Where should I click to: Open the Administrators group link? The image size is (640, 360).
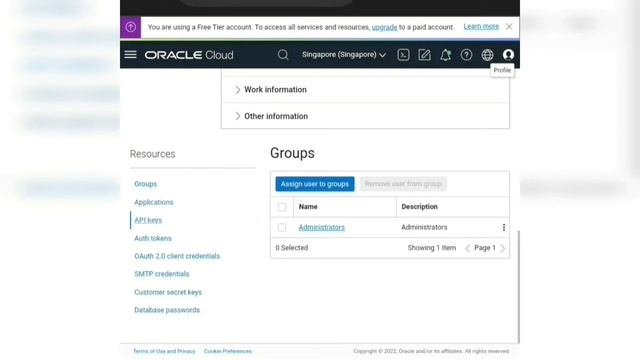(x=322, y=227)
